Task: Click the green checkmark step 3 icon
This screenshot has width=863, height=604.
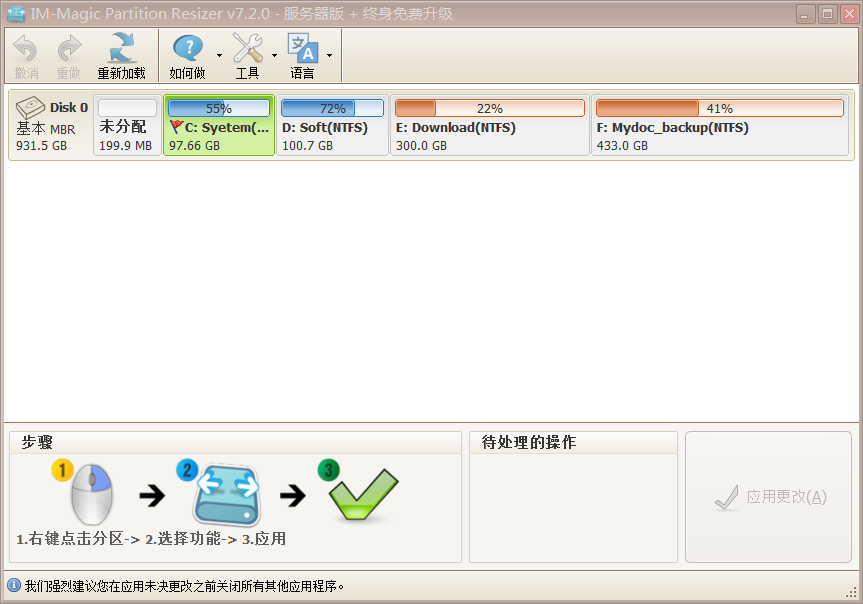Action: pyautogui.click(x=364, y=495)
